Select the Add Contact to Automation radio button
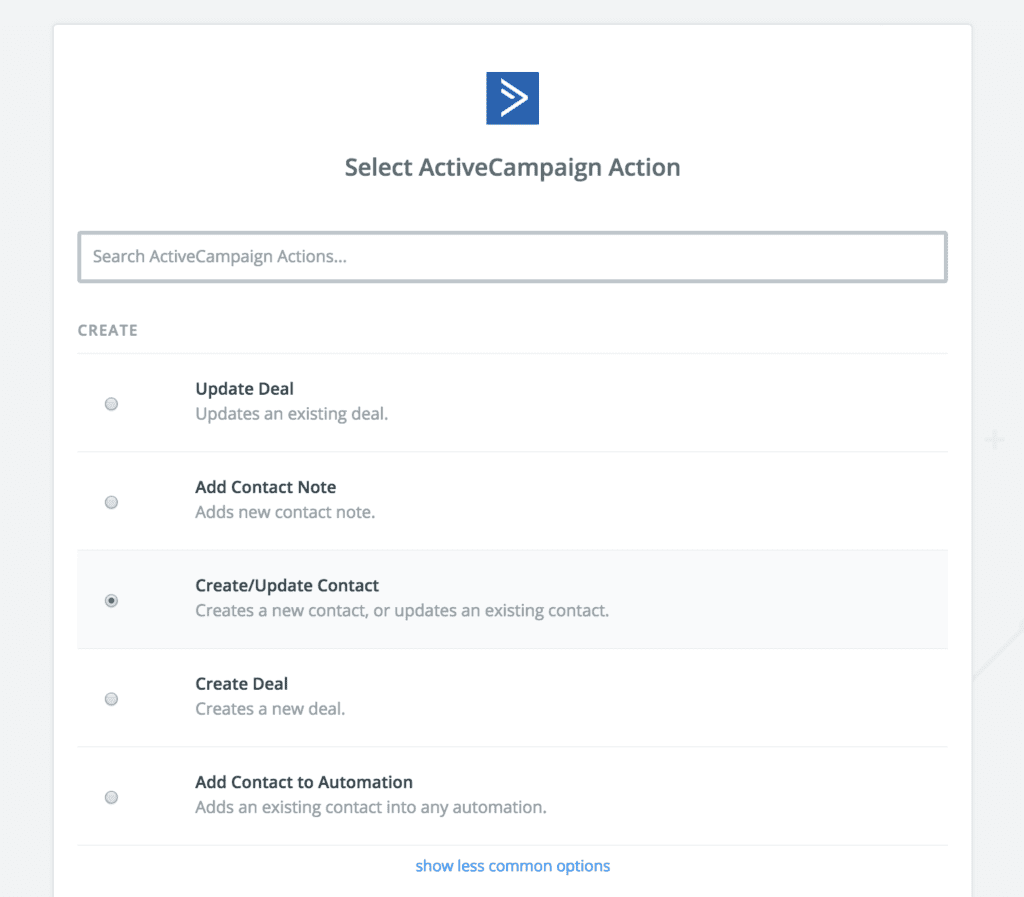1024x897 pixels. click(112, 797)
